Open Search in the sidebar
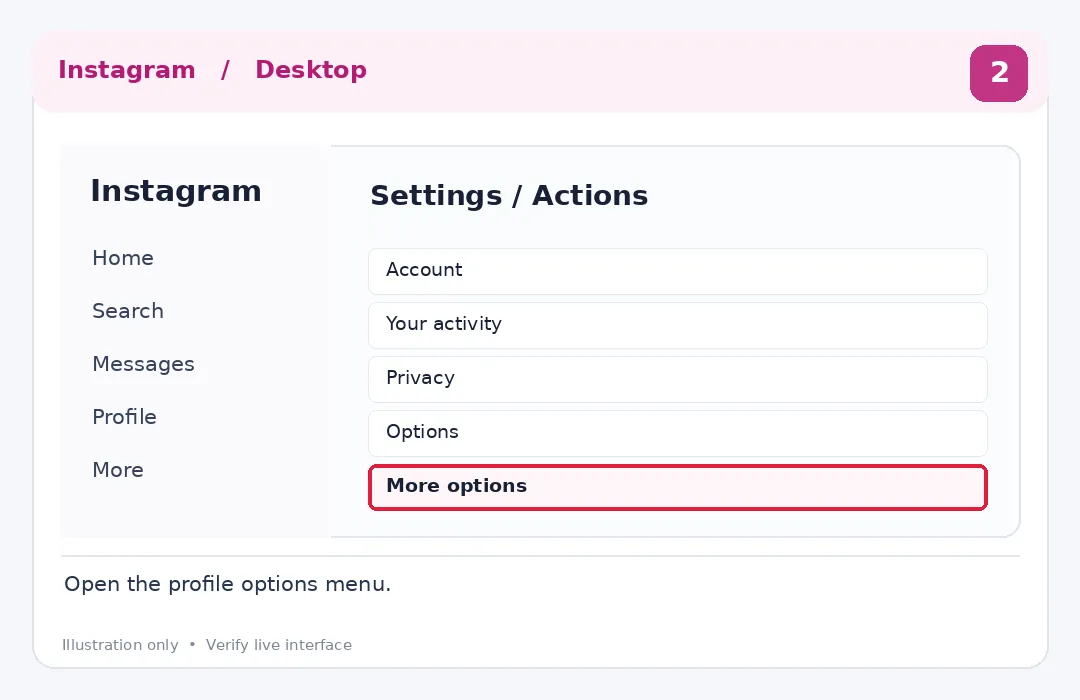Image resolution: width=1080 pixels, height=700 pixels. tap(128, 311)
